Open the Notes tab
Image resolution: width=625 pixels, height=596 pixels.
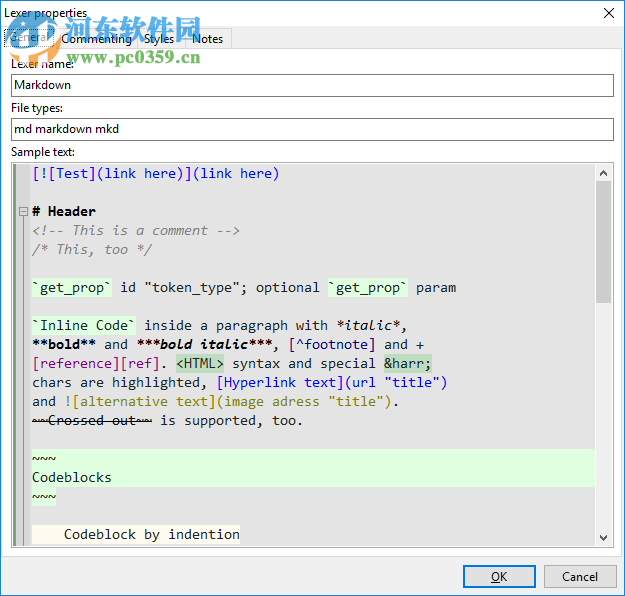207,39
